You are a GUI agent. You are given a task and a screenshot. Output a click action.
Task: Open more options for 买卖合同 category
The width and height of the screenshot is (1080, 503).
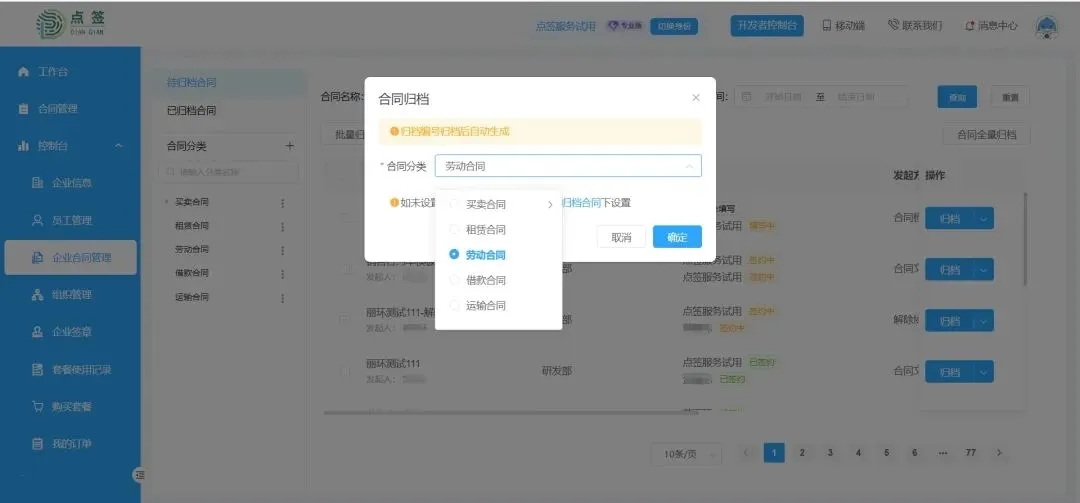coord(282,202)
